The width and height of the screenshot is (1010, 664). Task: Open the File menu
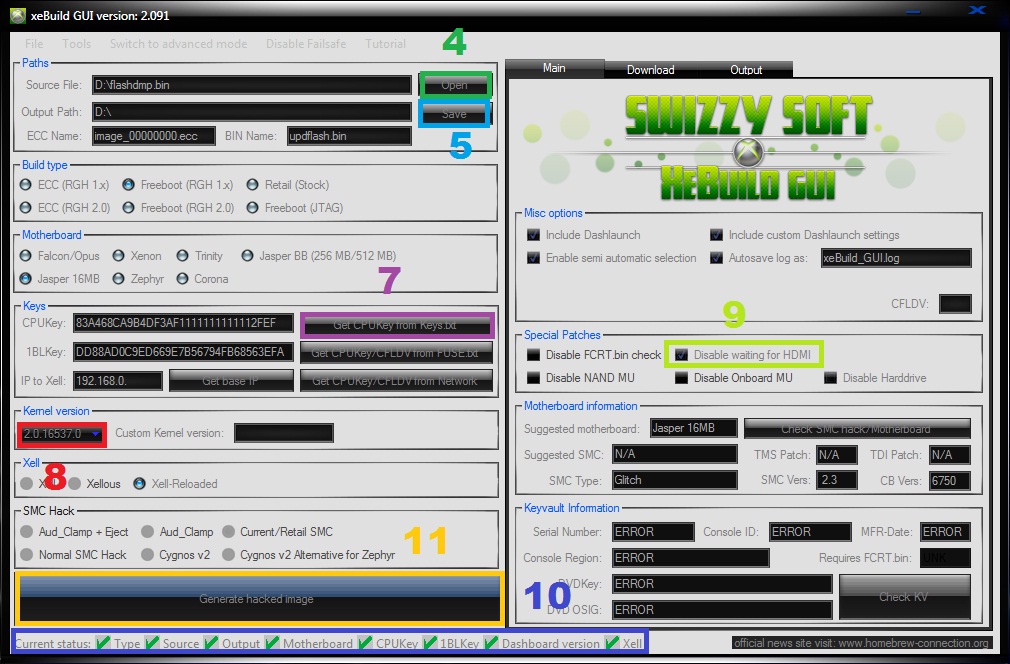click(x=34, y=44)
